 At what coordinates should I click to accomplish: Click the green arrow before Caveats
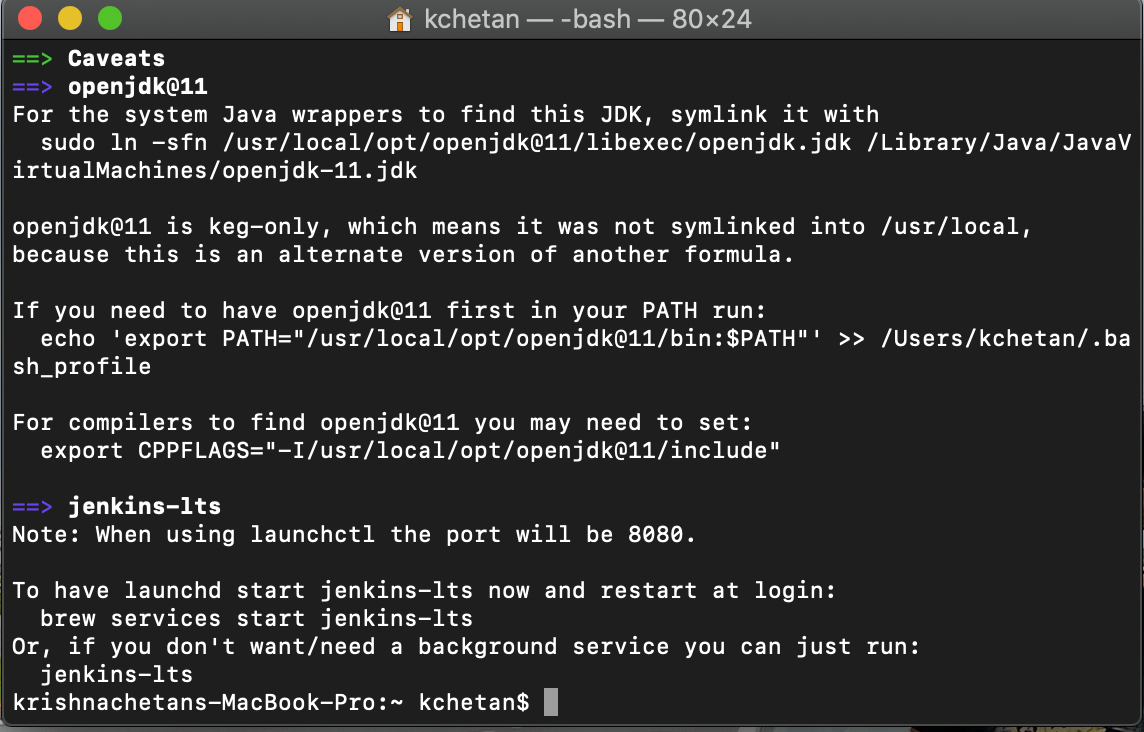(32, 58)
